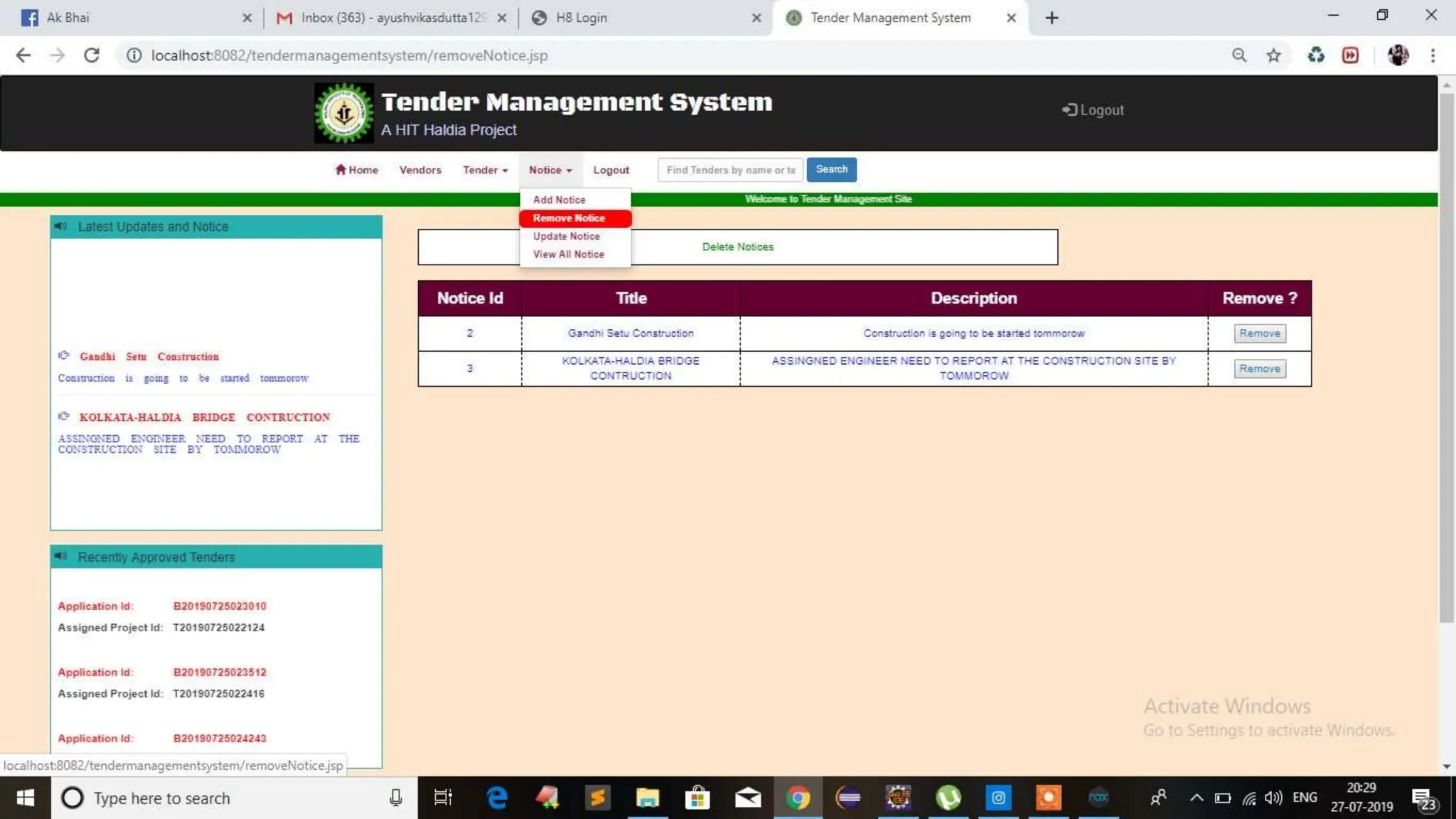Reload the page with refresh icon
The image size is (1456, 819).
tap(91, 55)
